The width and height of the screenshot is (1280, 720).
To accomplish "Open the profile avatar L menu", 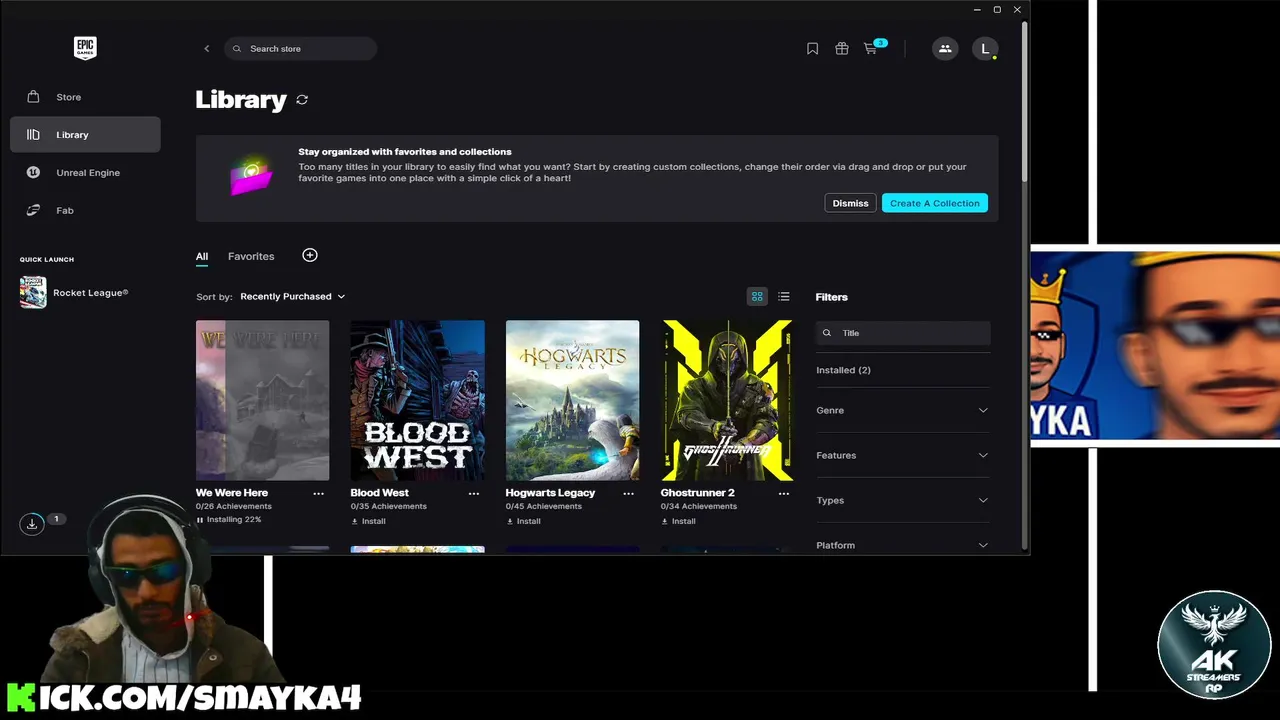I will tap(985, 48).
